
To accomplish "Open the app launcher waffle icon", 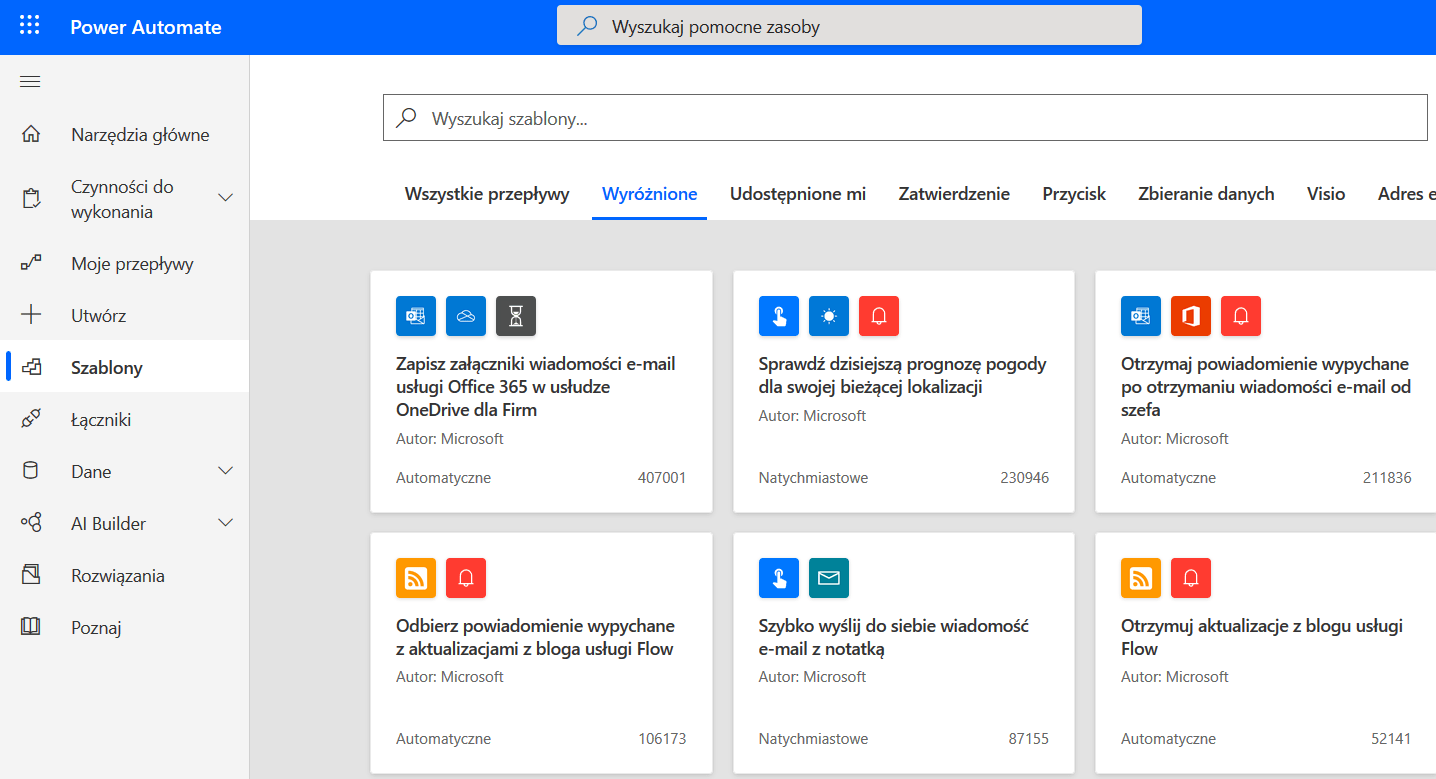I will (x=30, y=27).
